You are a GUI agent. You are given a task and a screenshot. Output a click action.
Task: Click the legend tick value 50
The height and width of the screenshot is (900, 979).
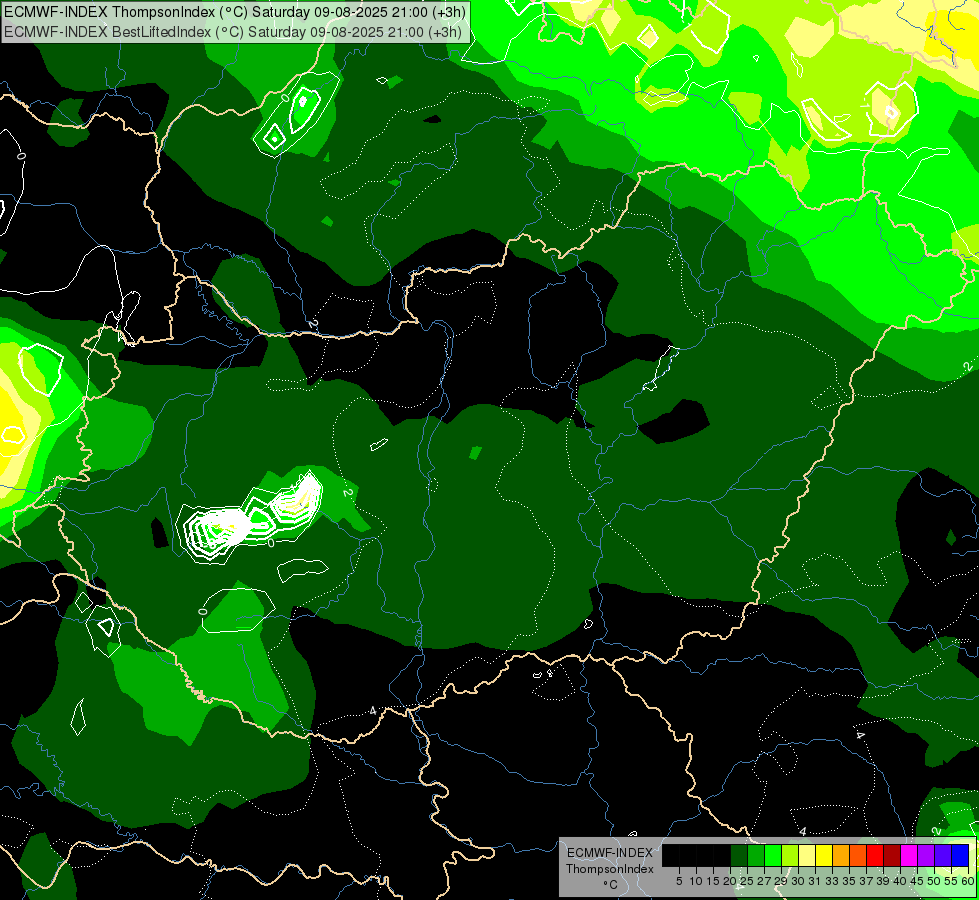(x=934, y=881)
